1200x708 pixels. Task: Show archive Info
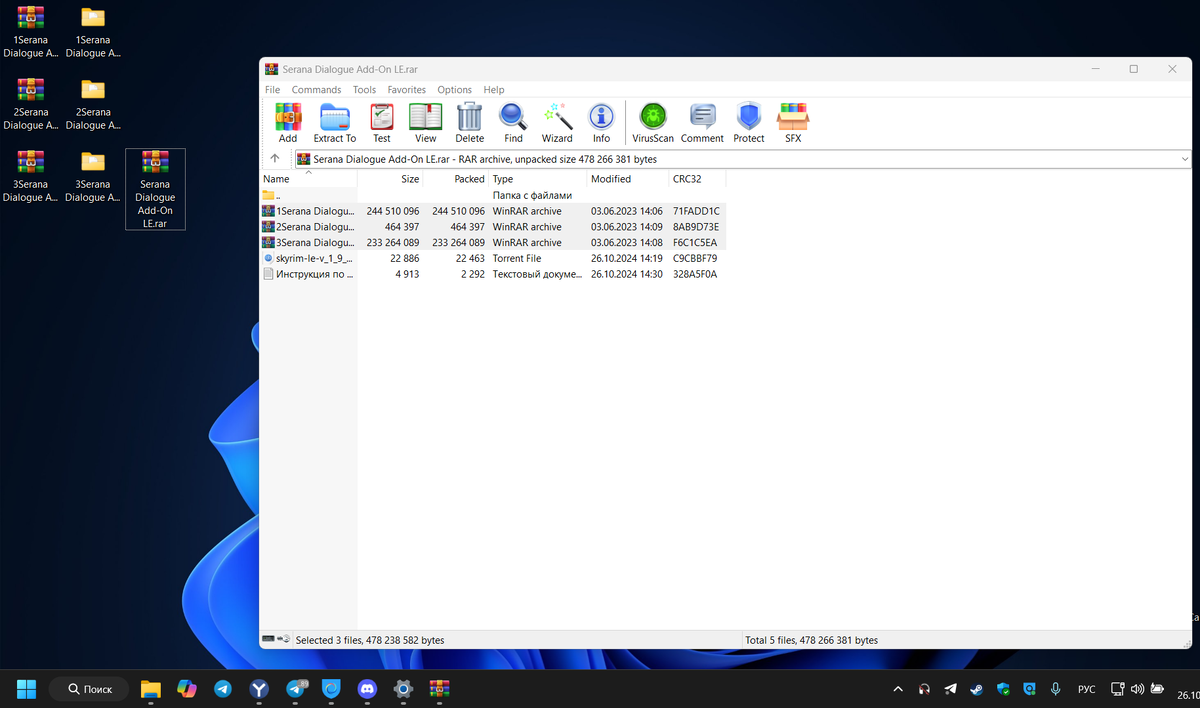601,122
